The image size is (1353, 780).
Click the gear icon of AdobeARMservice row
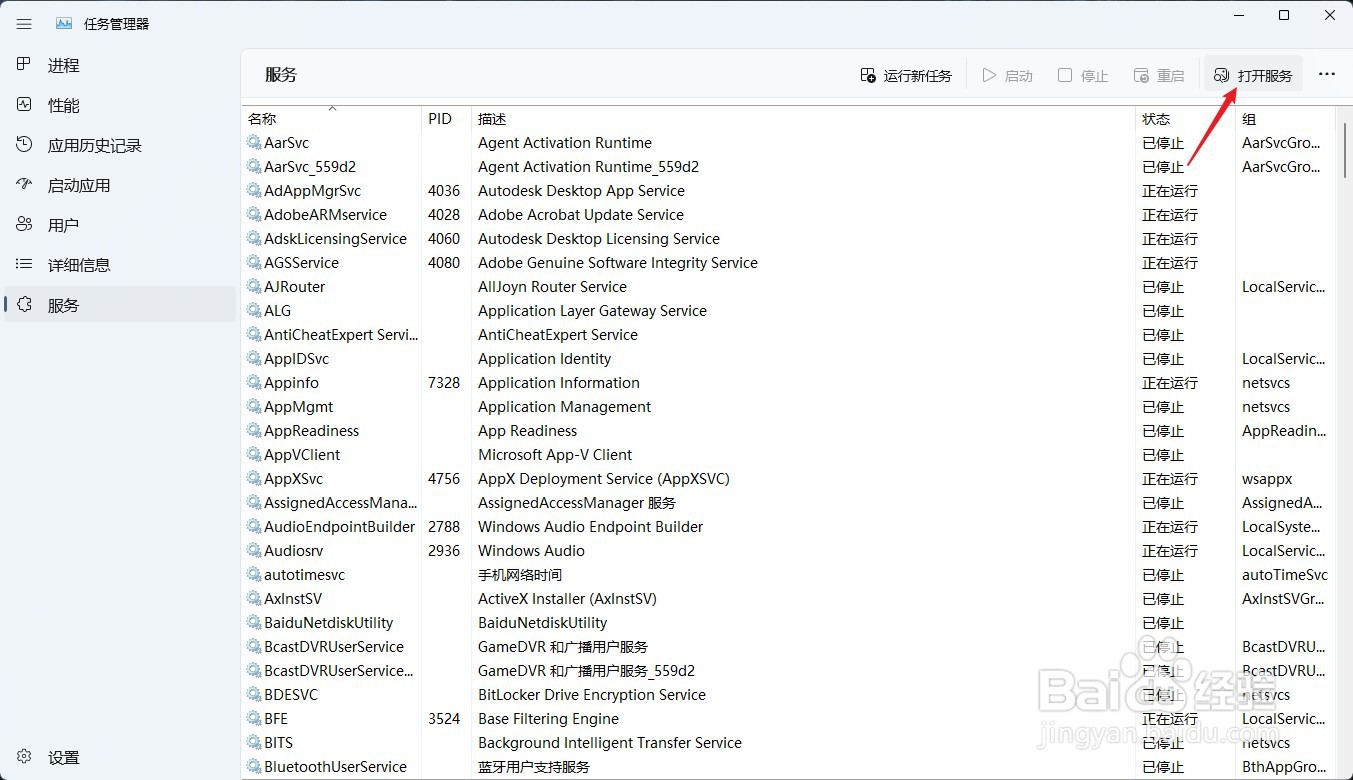(x=254, y=215)
